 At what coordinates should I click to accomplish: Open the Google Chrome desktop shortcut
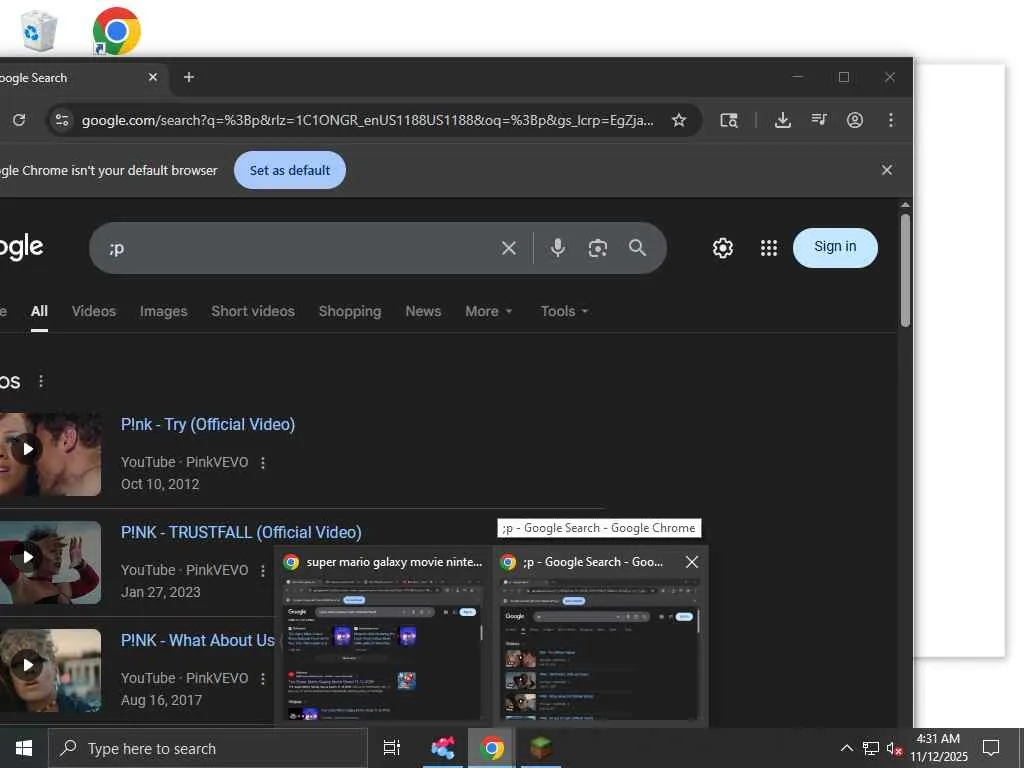116,31
